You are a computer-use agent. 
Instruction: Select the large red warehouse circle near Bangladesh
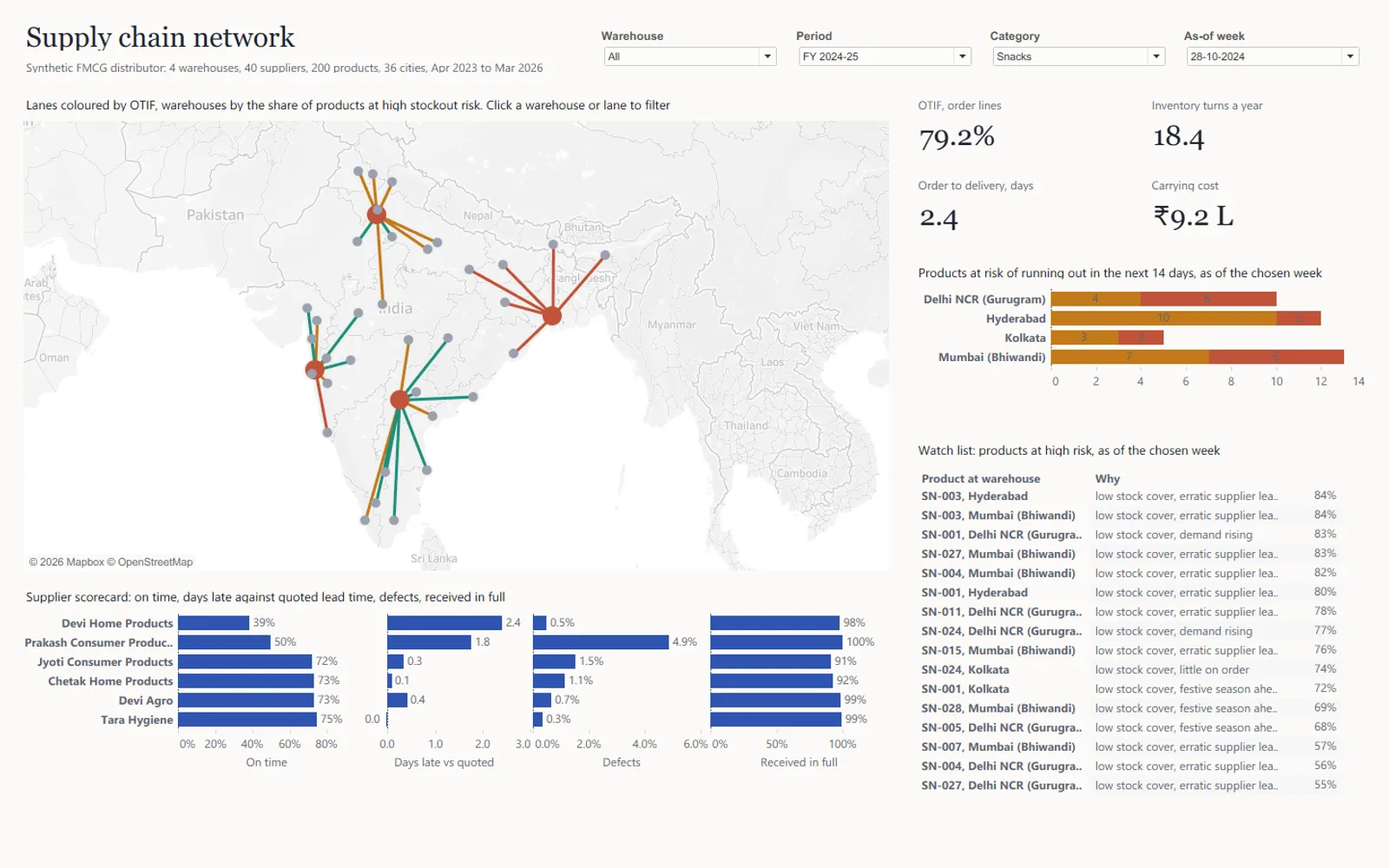(x=552, y=315)
